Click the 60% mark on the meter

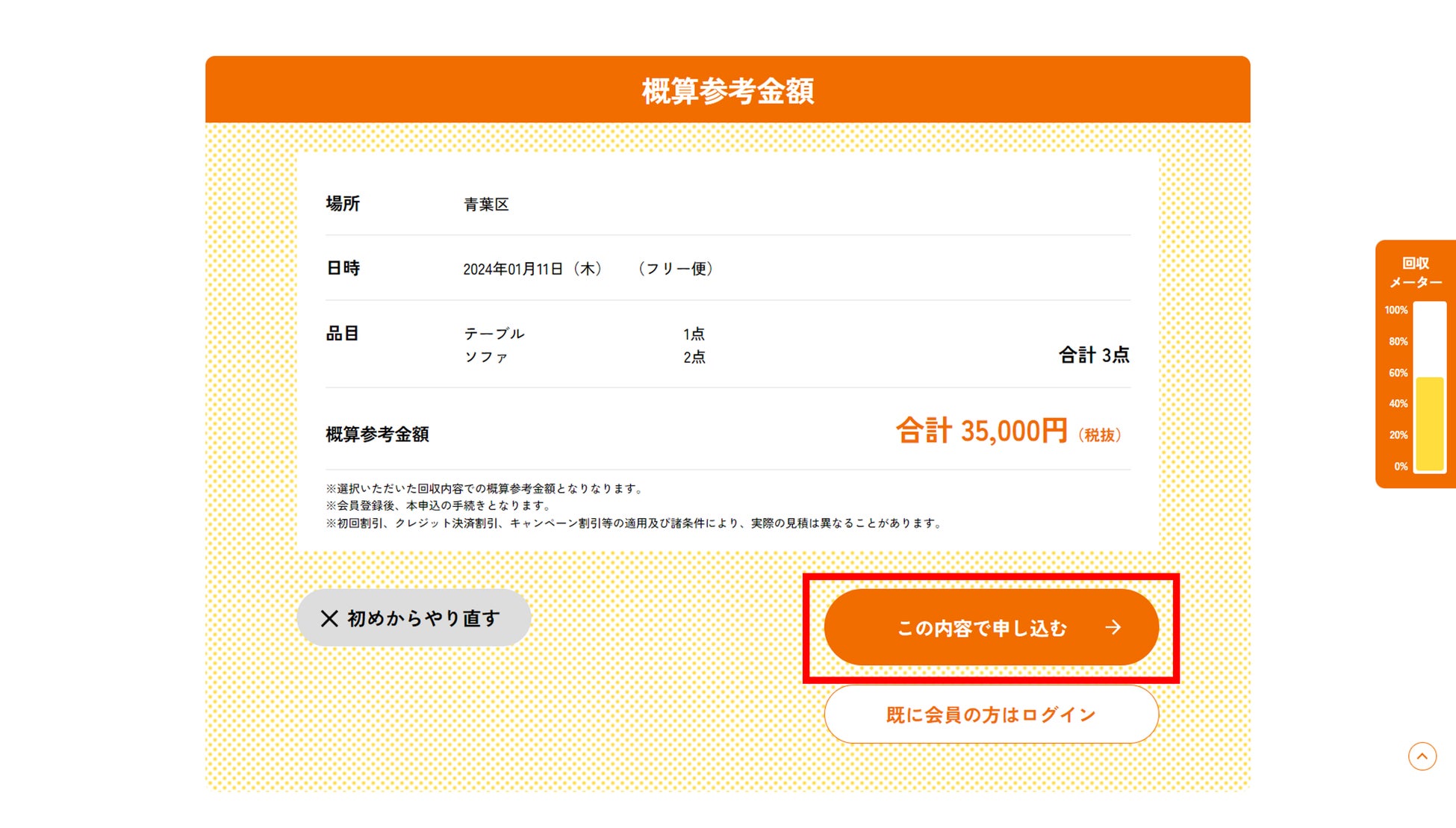(x=1398, y=373)
